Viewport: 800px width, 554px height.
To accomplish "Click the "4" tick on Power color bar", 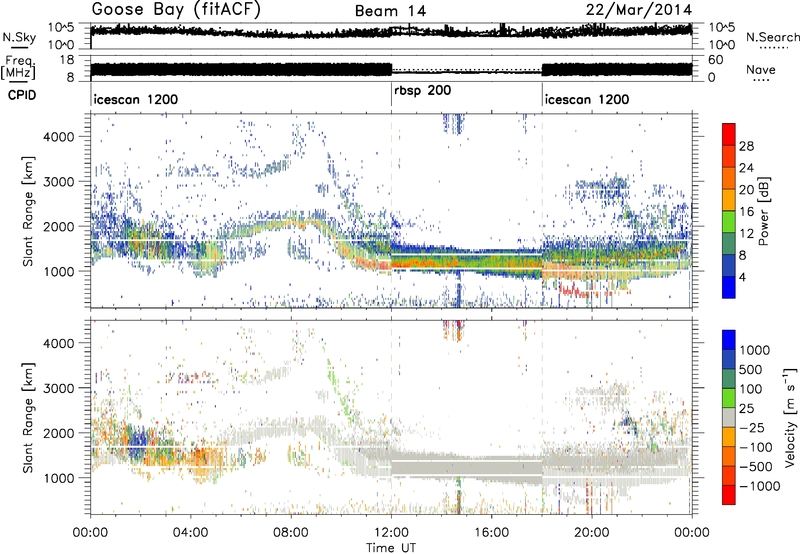I will (x=743, y=277).
